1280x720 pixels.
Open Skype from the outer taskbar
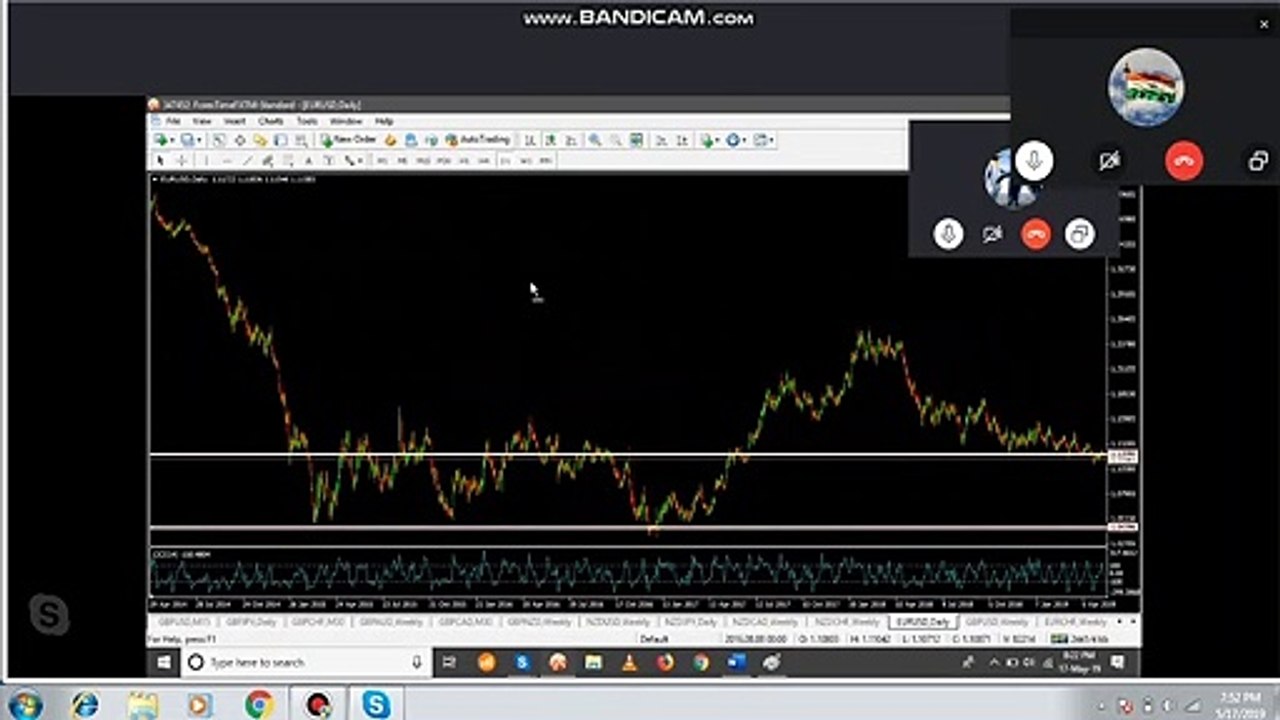[x=376, y=704]
